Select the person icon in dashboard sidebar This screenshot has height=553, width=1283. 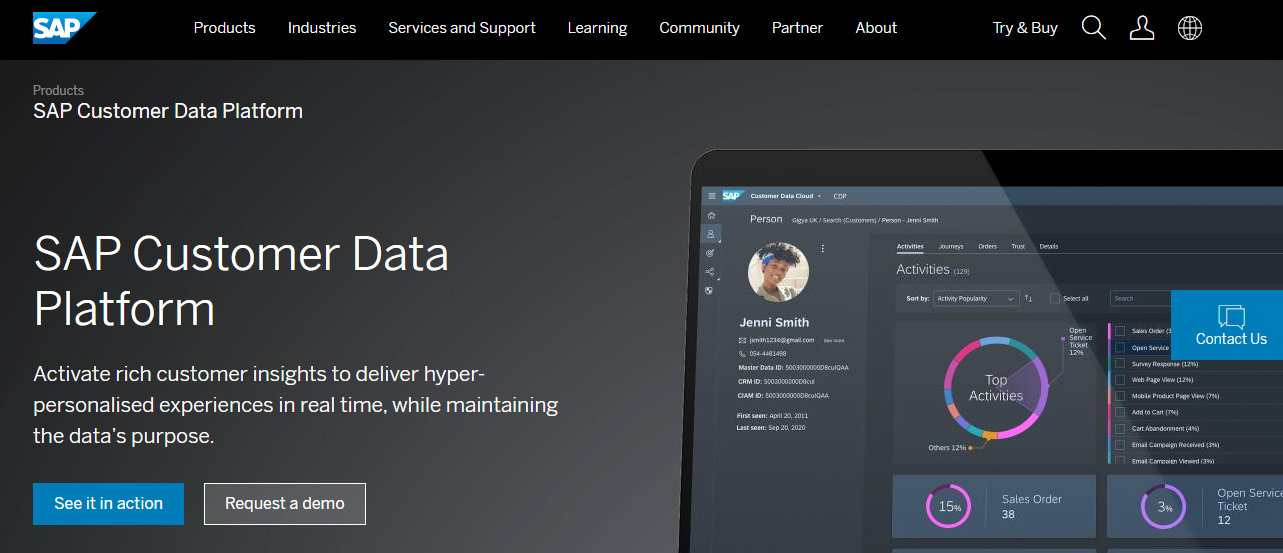click(710, 234)
